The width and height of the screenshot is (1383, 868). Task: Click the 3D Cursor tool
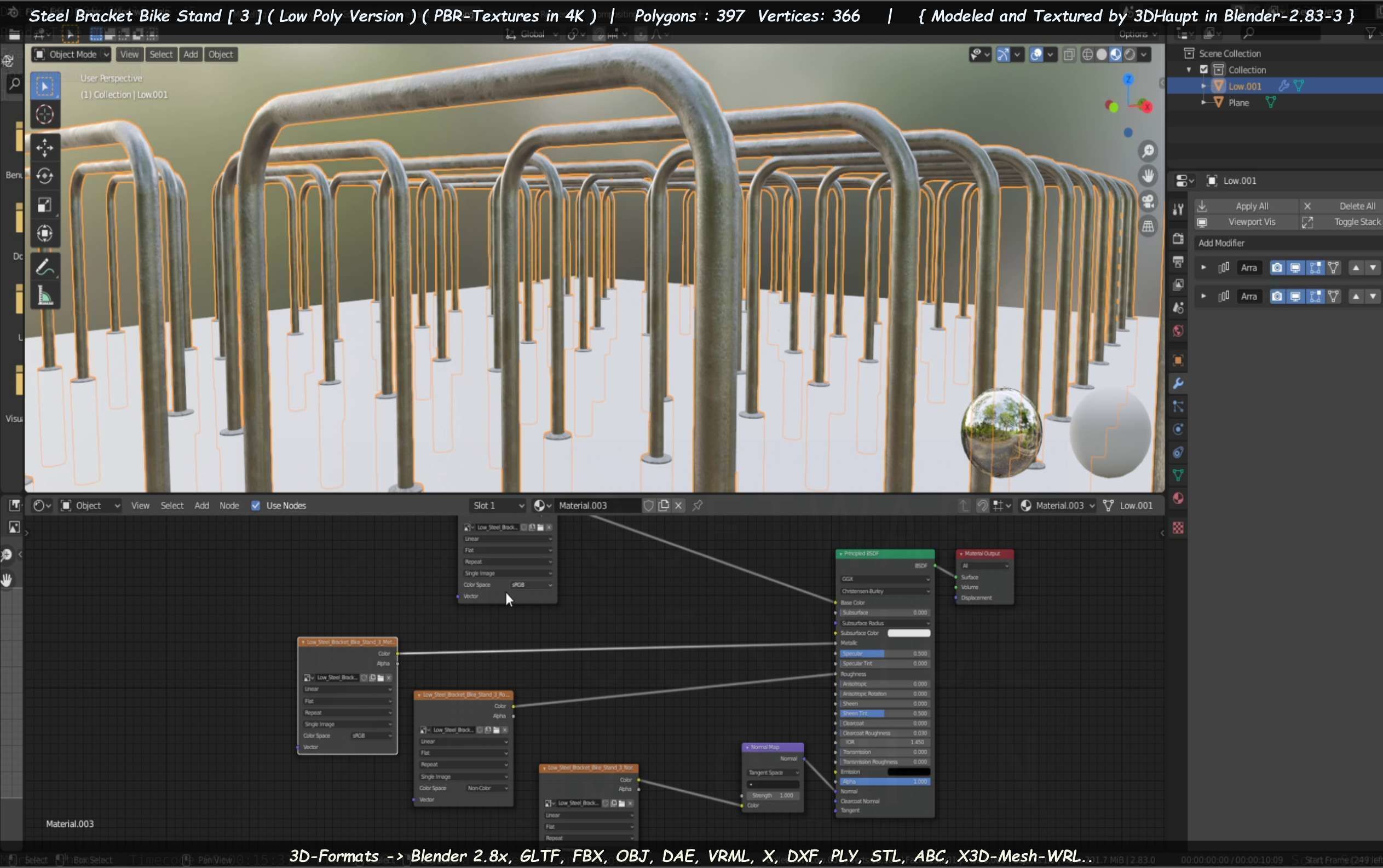[x=45, y=115]
